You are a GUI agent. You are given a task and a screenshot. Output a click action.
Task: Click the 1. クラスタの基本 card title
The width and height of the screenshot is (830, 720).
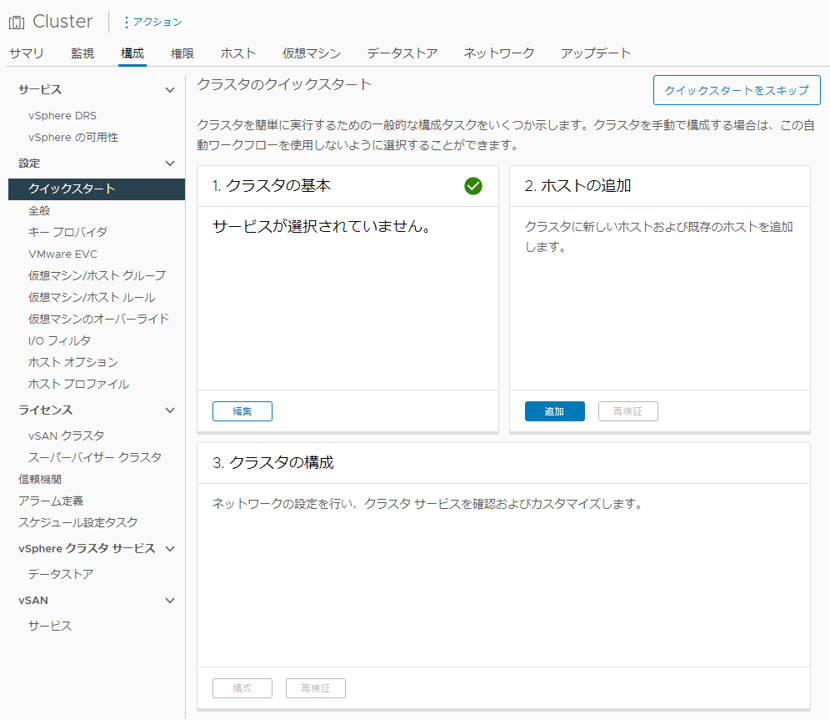[x=272, y=186]
